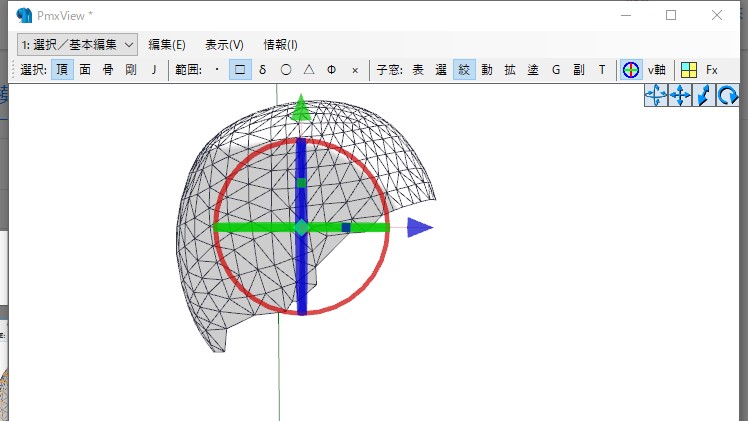This screenshot has width=748, height=421.
Task: Click the leftmost view navigation icon
Action: (656, 96)
